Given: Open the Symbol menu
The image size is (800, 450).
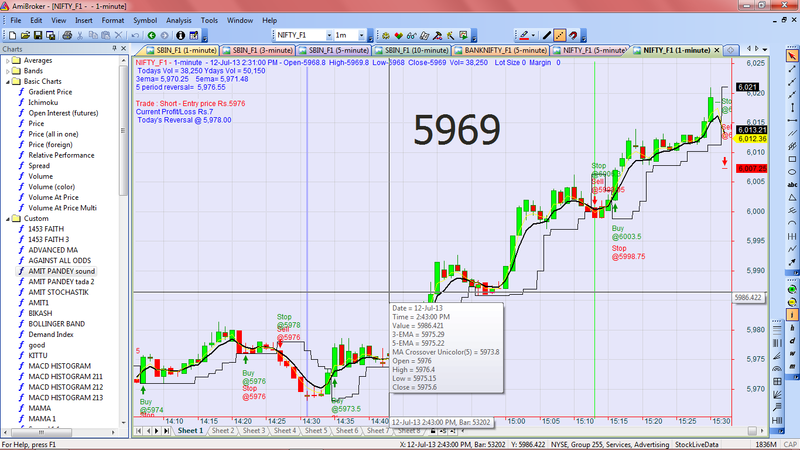Looking at the screenshot, I should coord(145,20).
